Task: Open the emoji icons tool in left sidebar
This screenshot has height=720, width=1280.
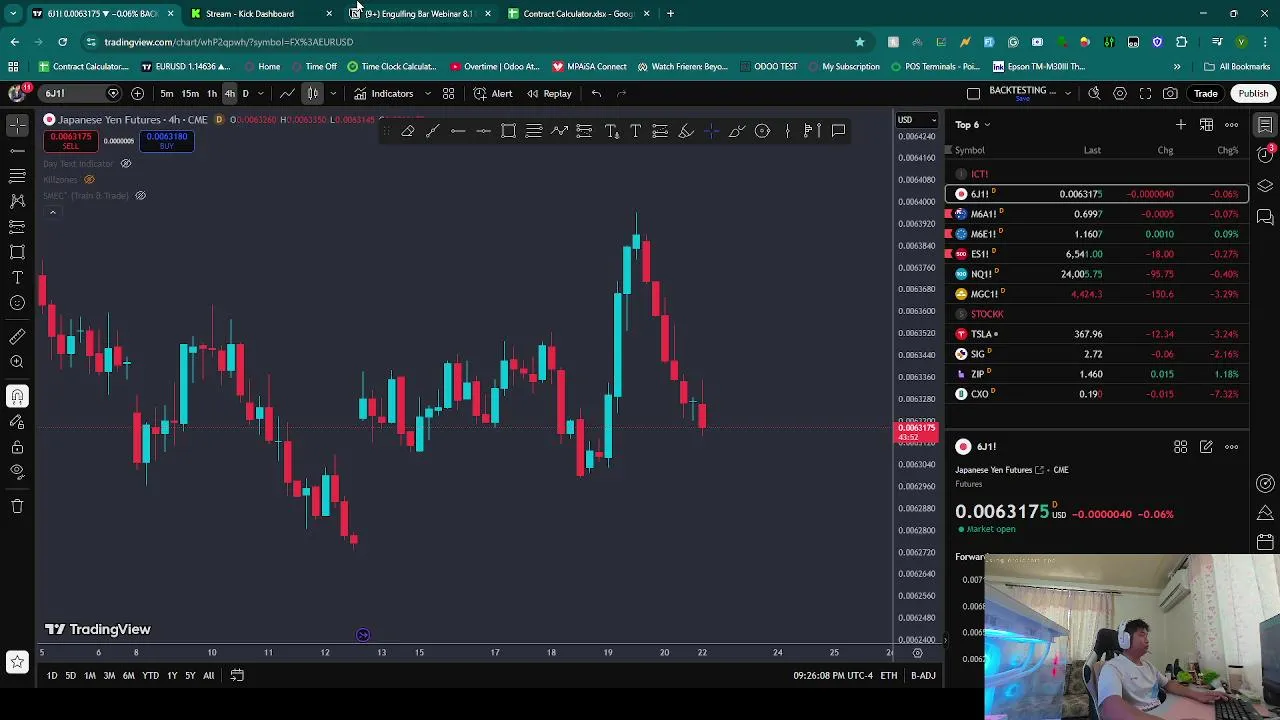Action: (x=17, y=303)
